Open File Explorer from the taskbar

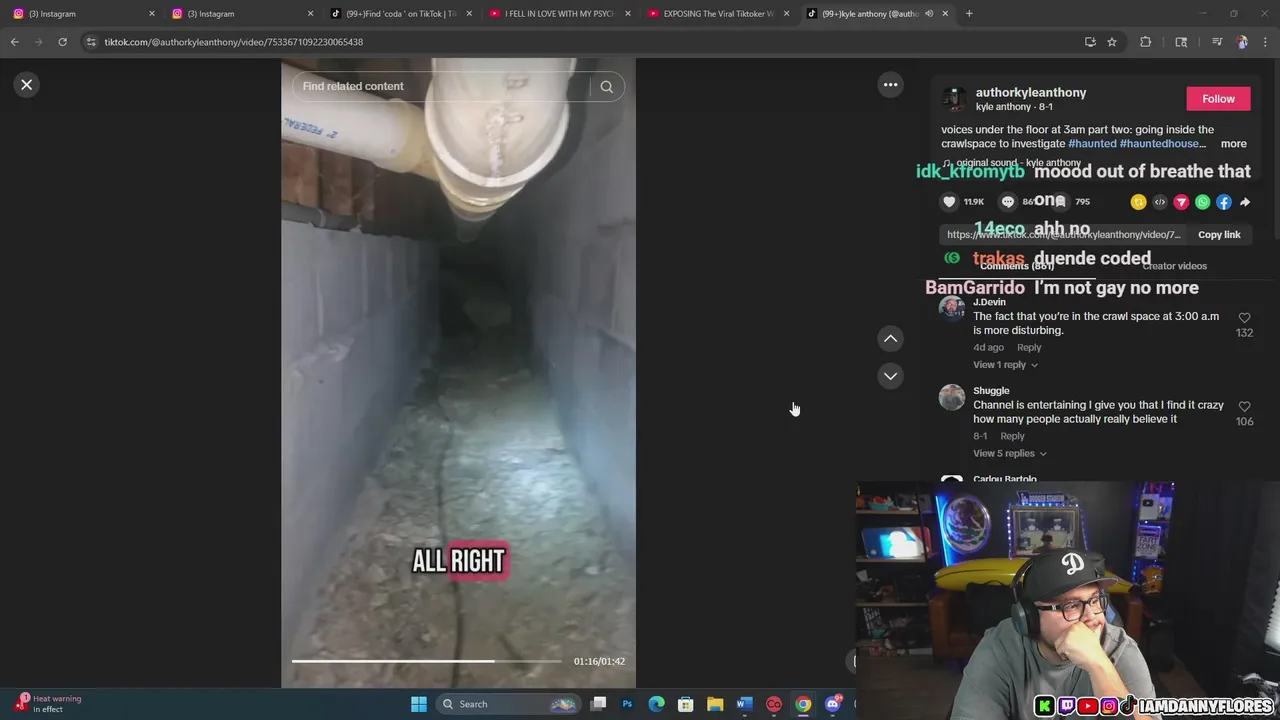click(715, 704)
